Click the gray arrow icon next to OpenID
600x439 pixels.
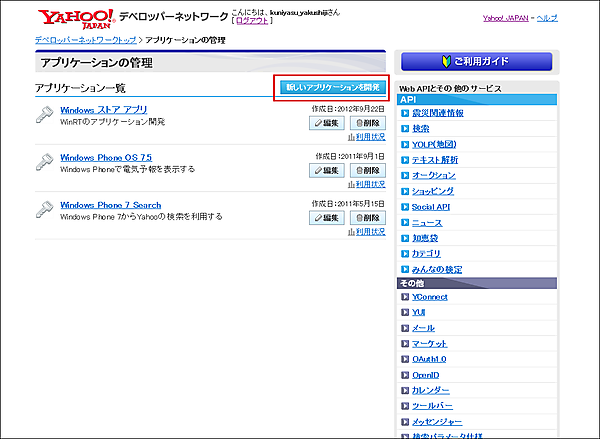(405, 375)
